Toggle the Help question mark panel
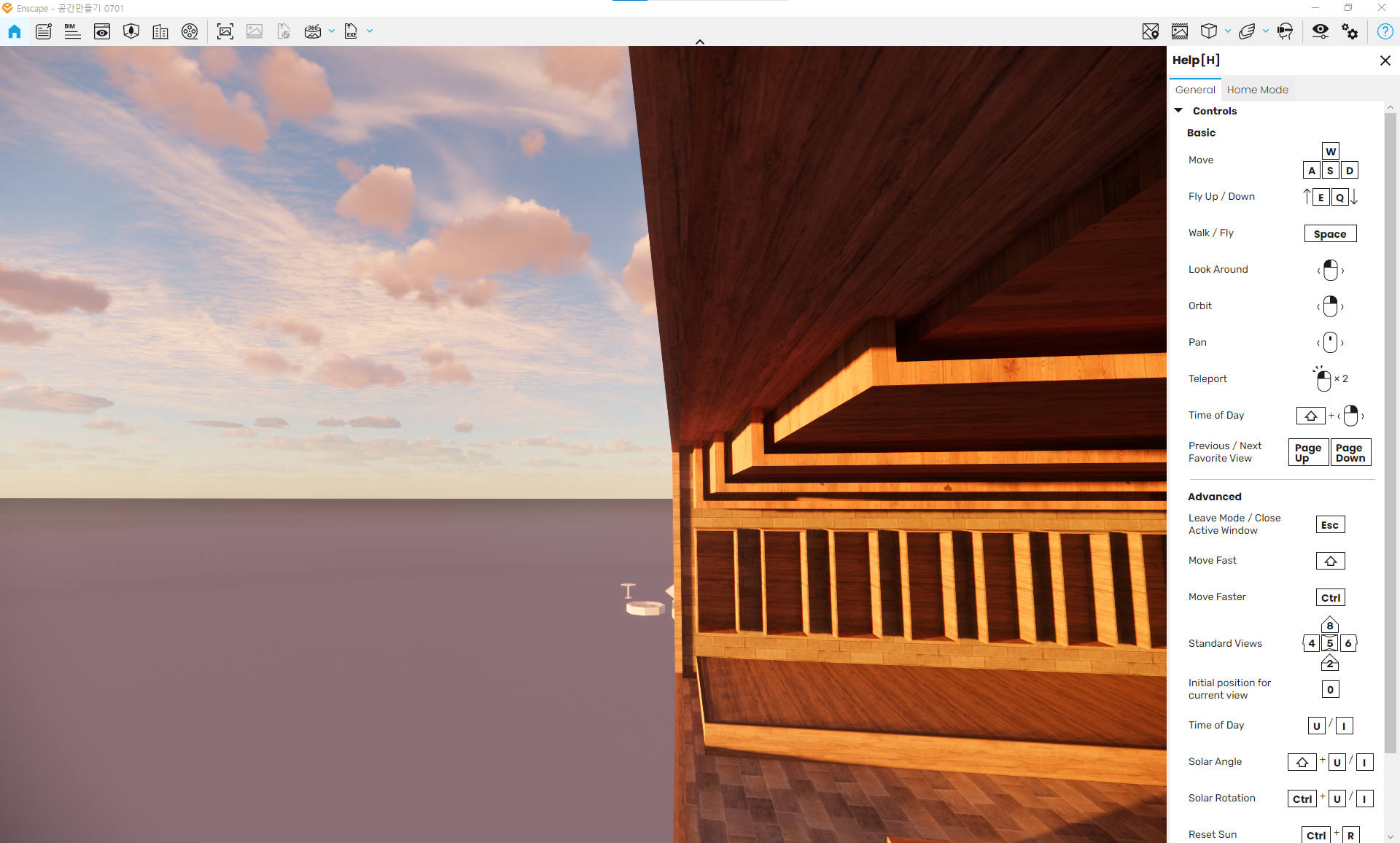Viewport: 1400px width, 843px height. click(x=1385, y=31)
